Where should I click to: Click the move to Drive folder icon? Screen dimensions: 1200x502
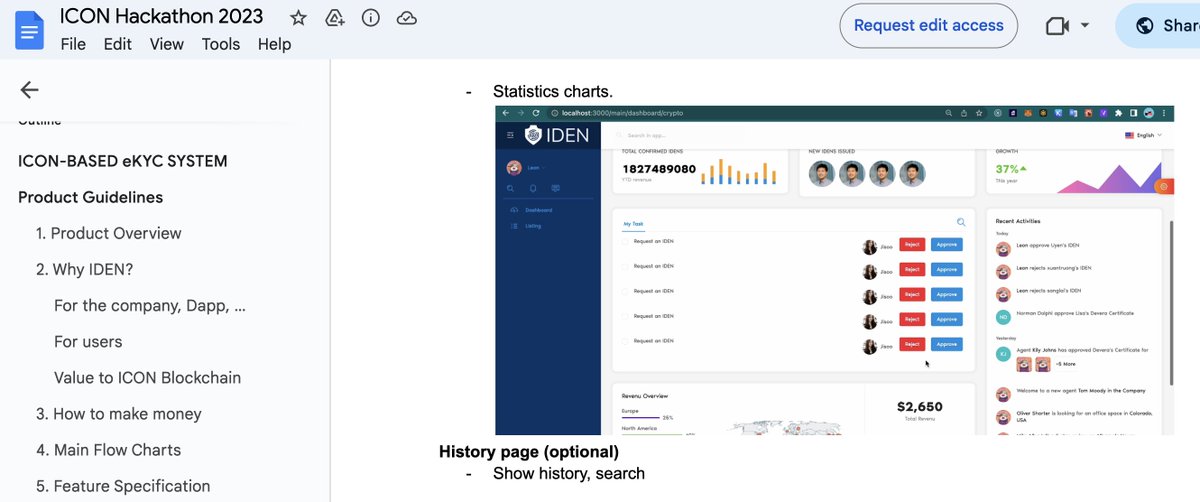point(335,18)
